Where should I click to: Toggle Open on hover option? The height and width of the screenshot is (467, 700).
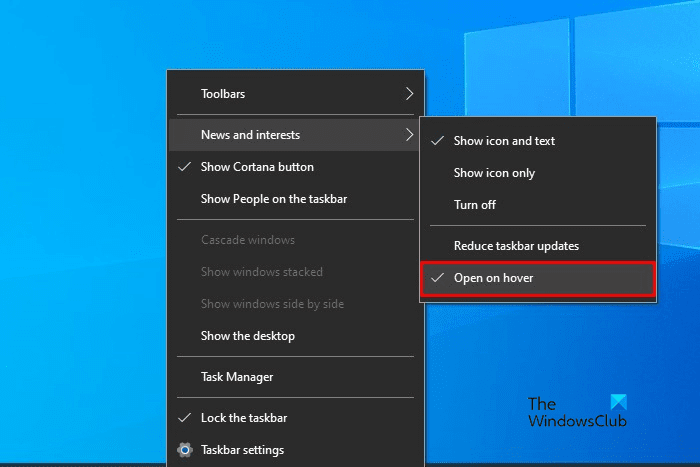pyautogui.click(x=538, y=278)
